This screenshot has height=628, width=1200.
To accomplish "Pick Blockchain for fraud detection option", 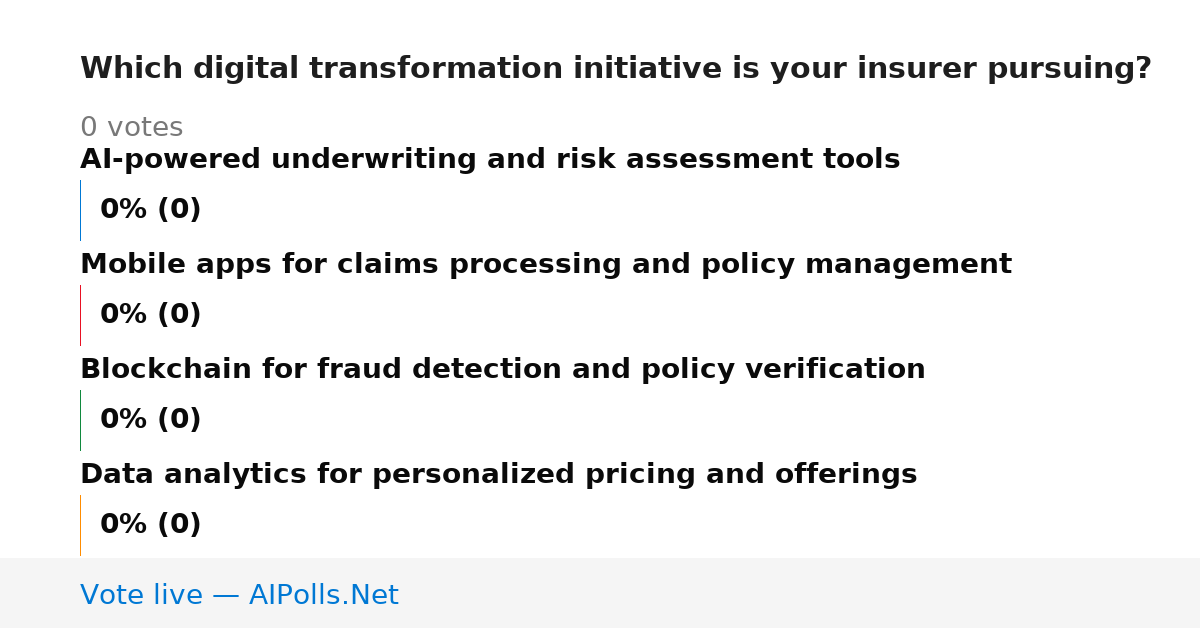I will pyautogui.click(x=503, y=370).
